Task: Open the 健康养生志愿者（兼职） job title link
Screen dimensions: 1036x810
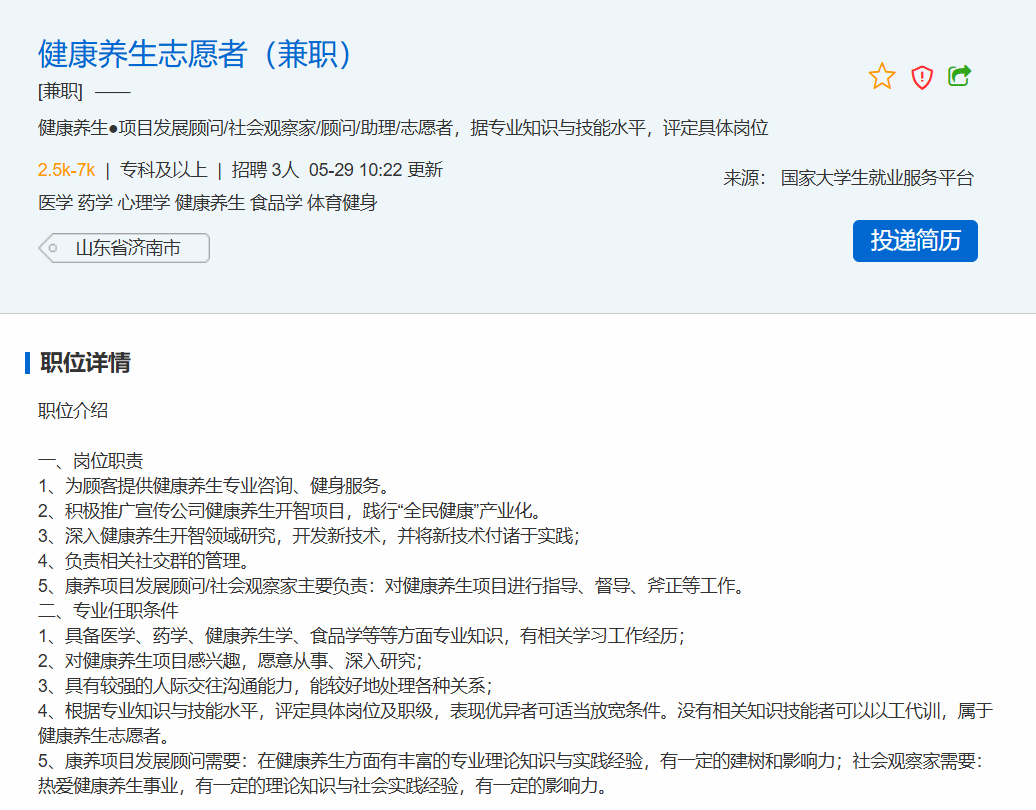Action: pyautogui.click(x=198, y=54)
